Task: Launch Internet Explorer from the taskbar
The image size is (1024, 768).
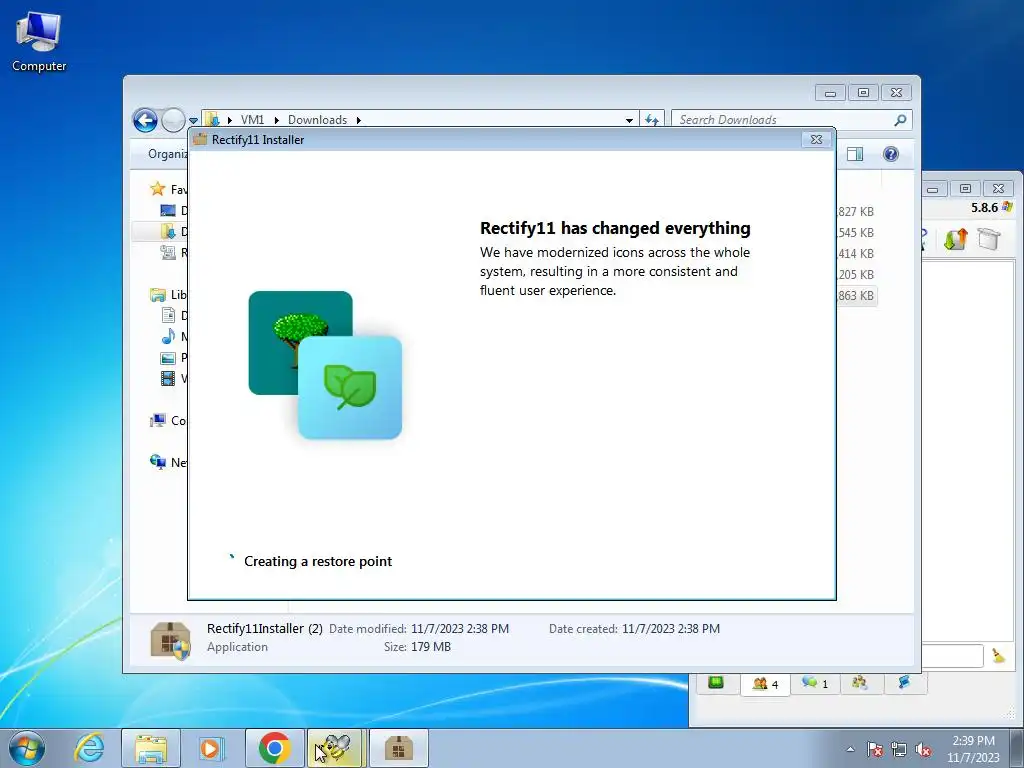Action: click(89, 748)
